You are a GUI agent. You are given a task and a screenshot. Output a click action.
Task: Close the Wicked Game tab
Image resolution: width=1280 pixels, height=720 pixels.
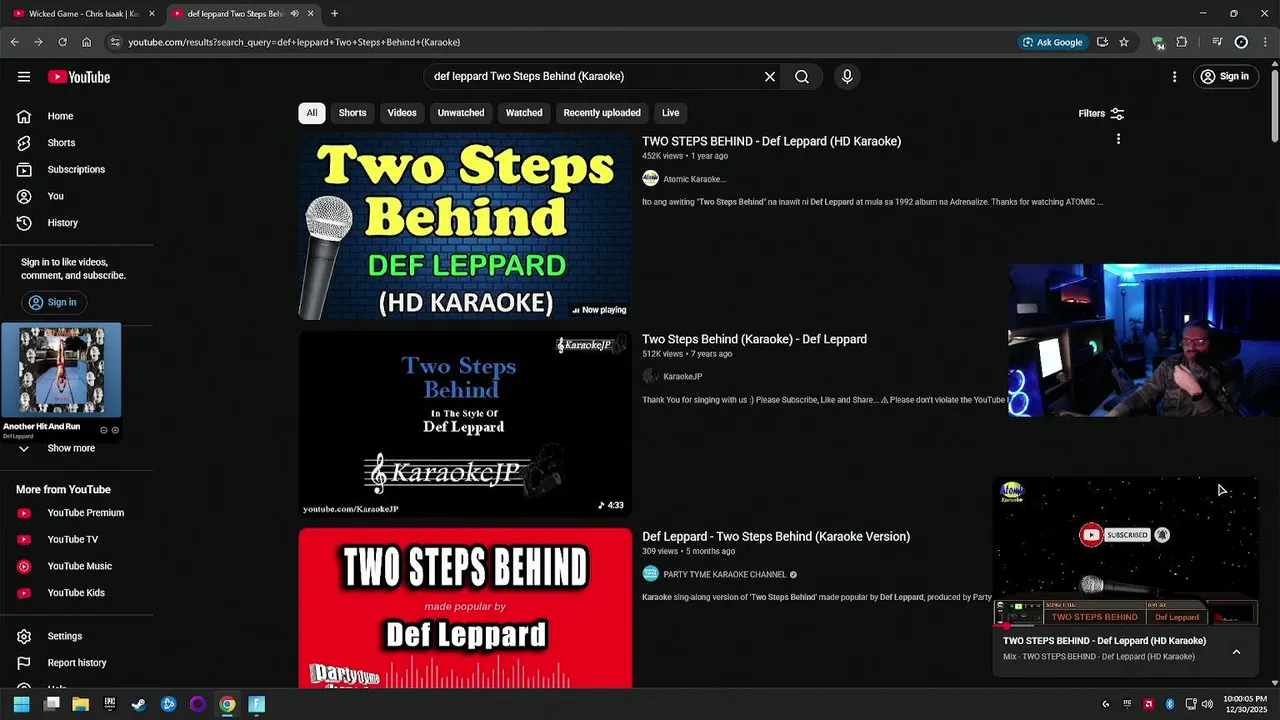point(152,14)
